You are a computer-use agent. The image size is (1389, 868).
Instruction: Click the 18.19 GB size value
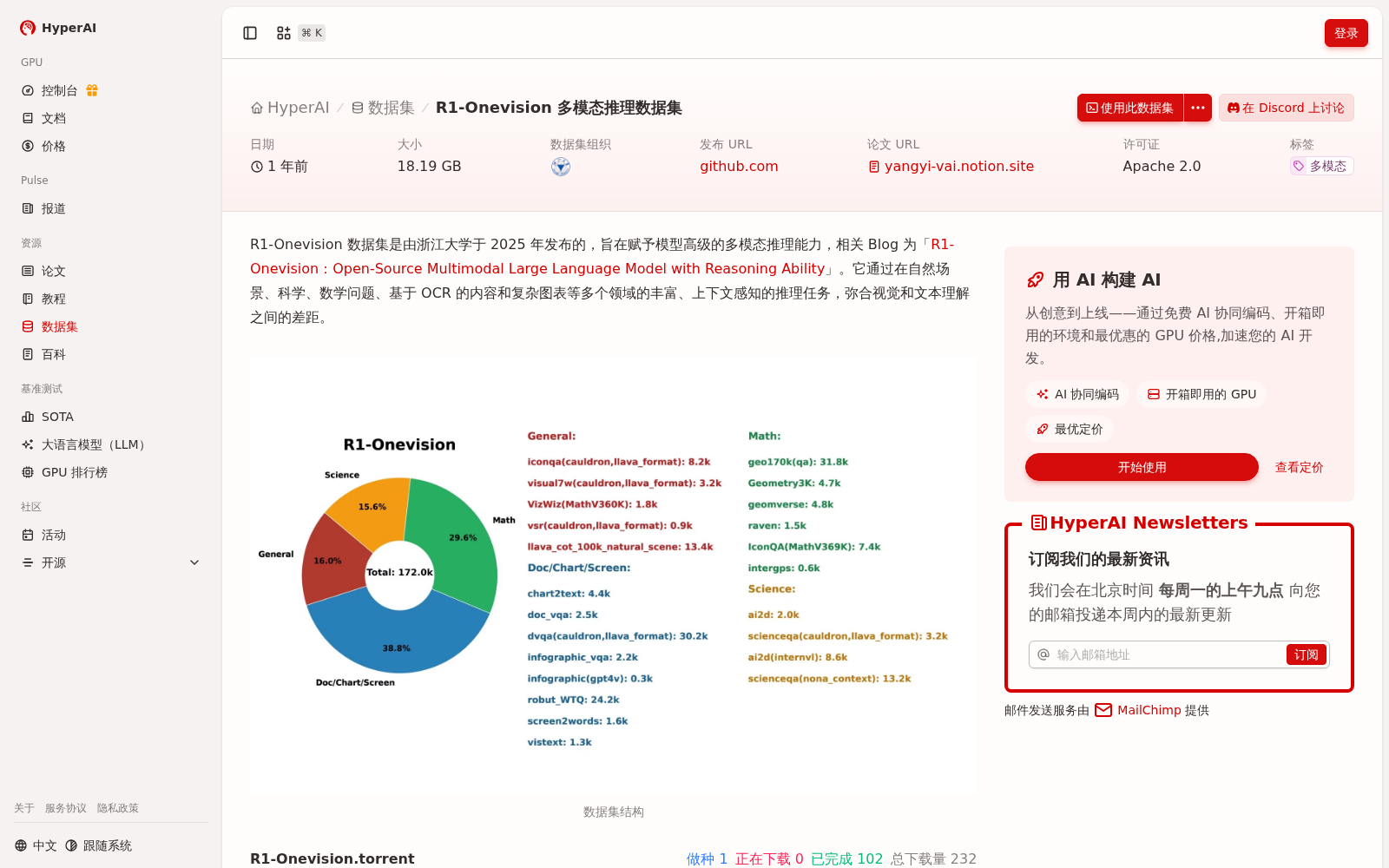point(430,166)
